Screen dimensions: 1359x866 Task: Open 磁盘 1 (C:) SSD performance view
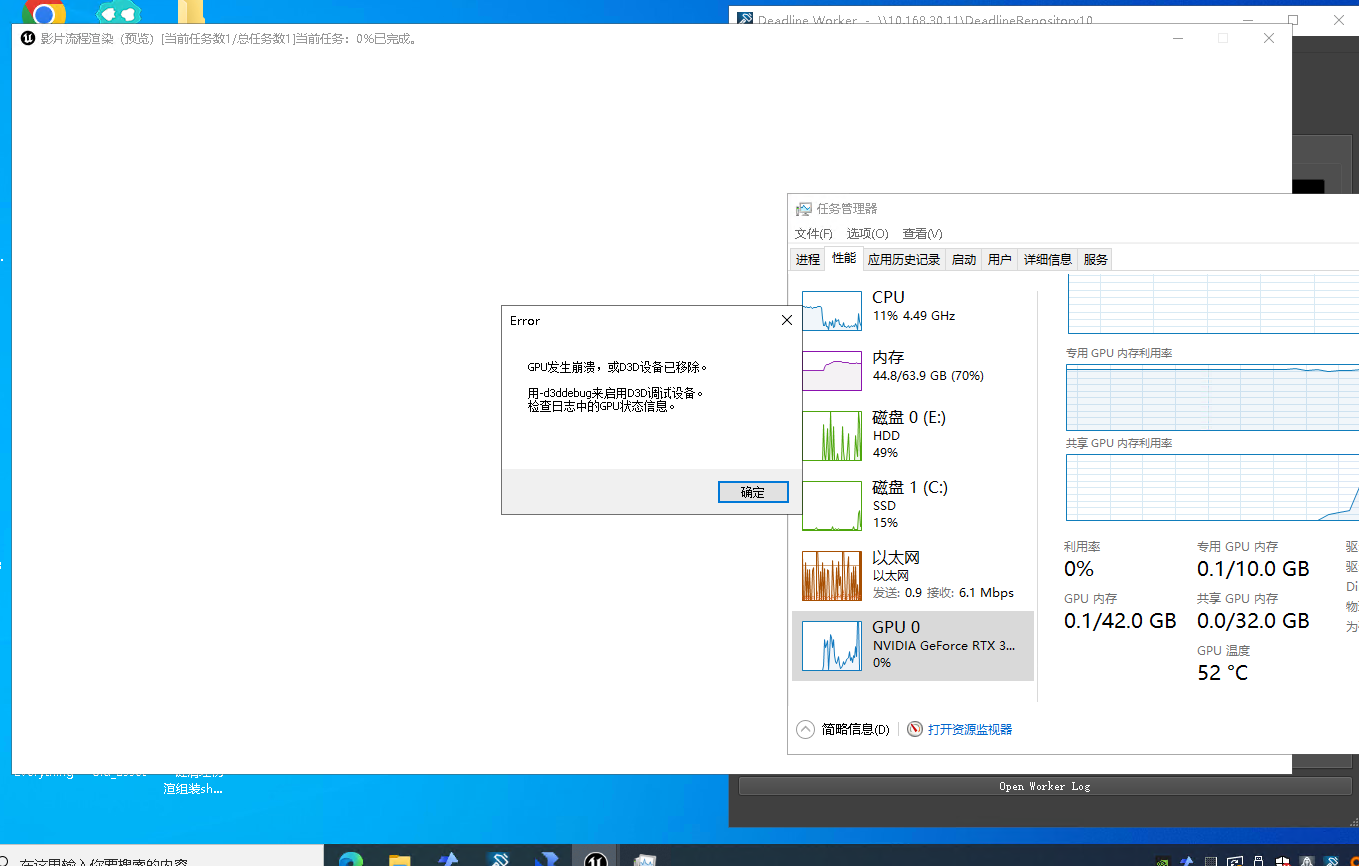912,505
